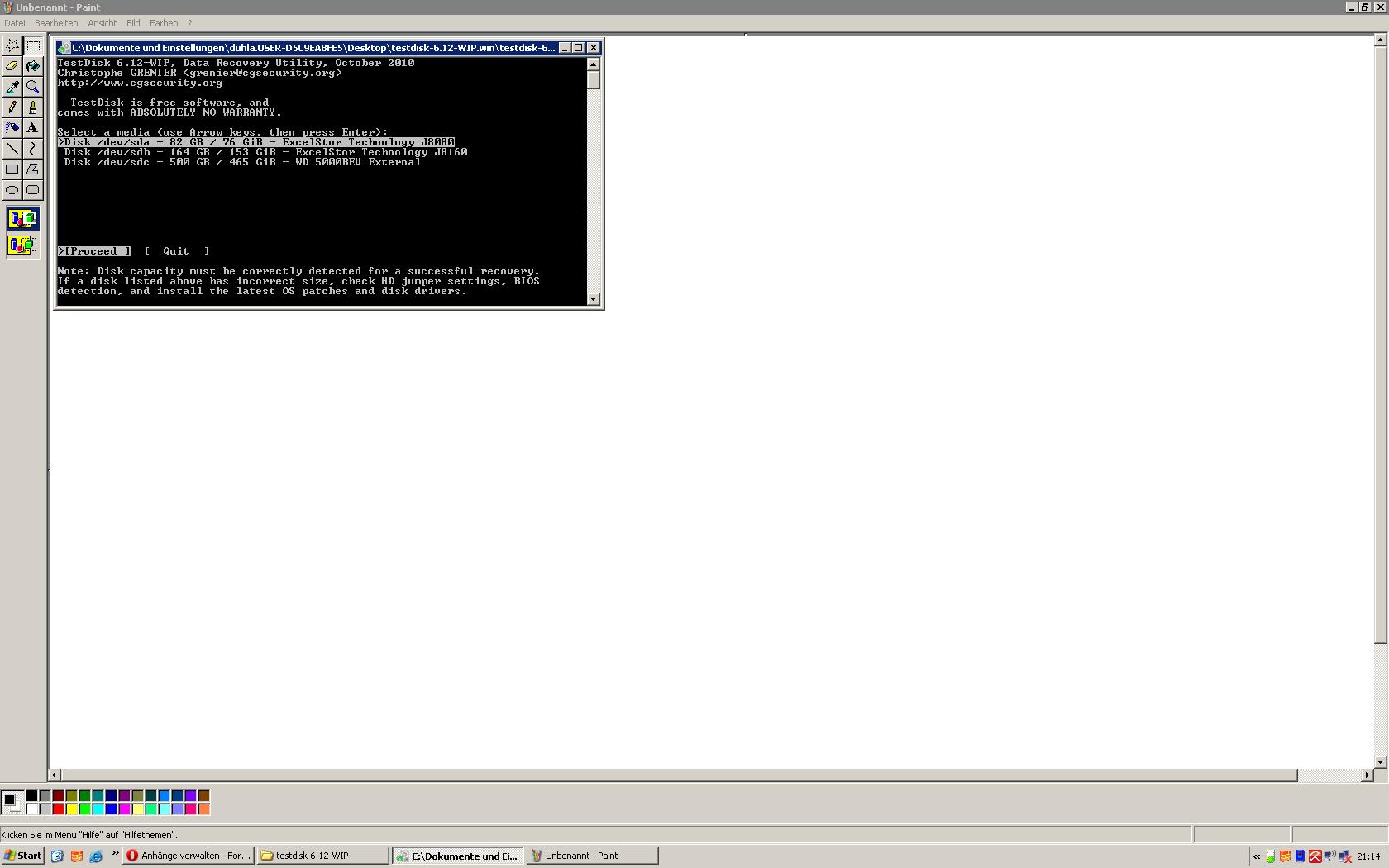Open the Farben menu

click(164, 23)
